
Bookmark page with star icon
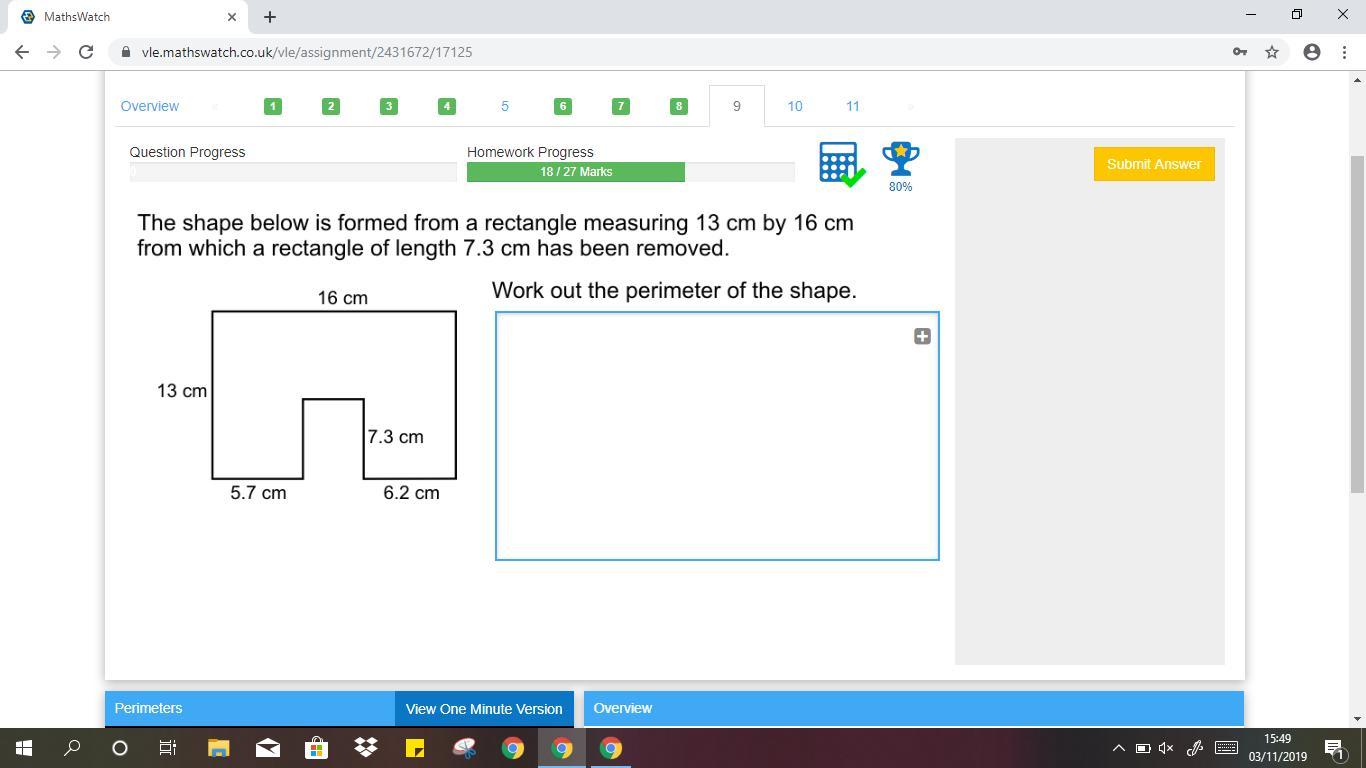1272,52
